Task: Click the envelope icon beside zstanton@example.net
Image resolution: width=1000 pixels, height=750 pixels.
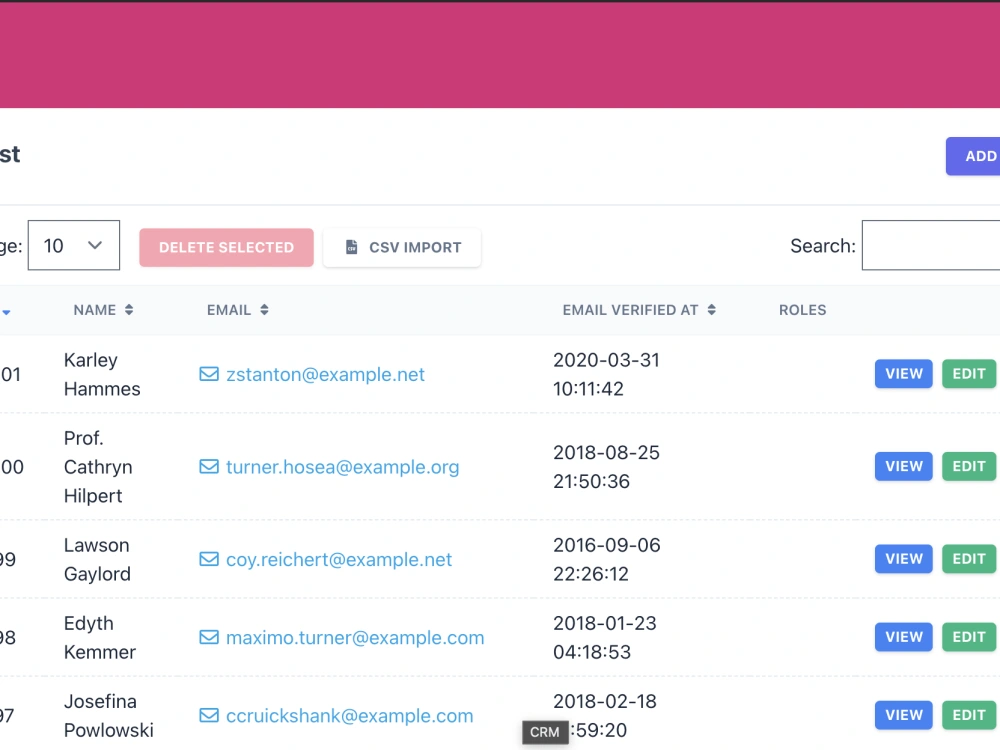Action: [x=208, y=373]
